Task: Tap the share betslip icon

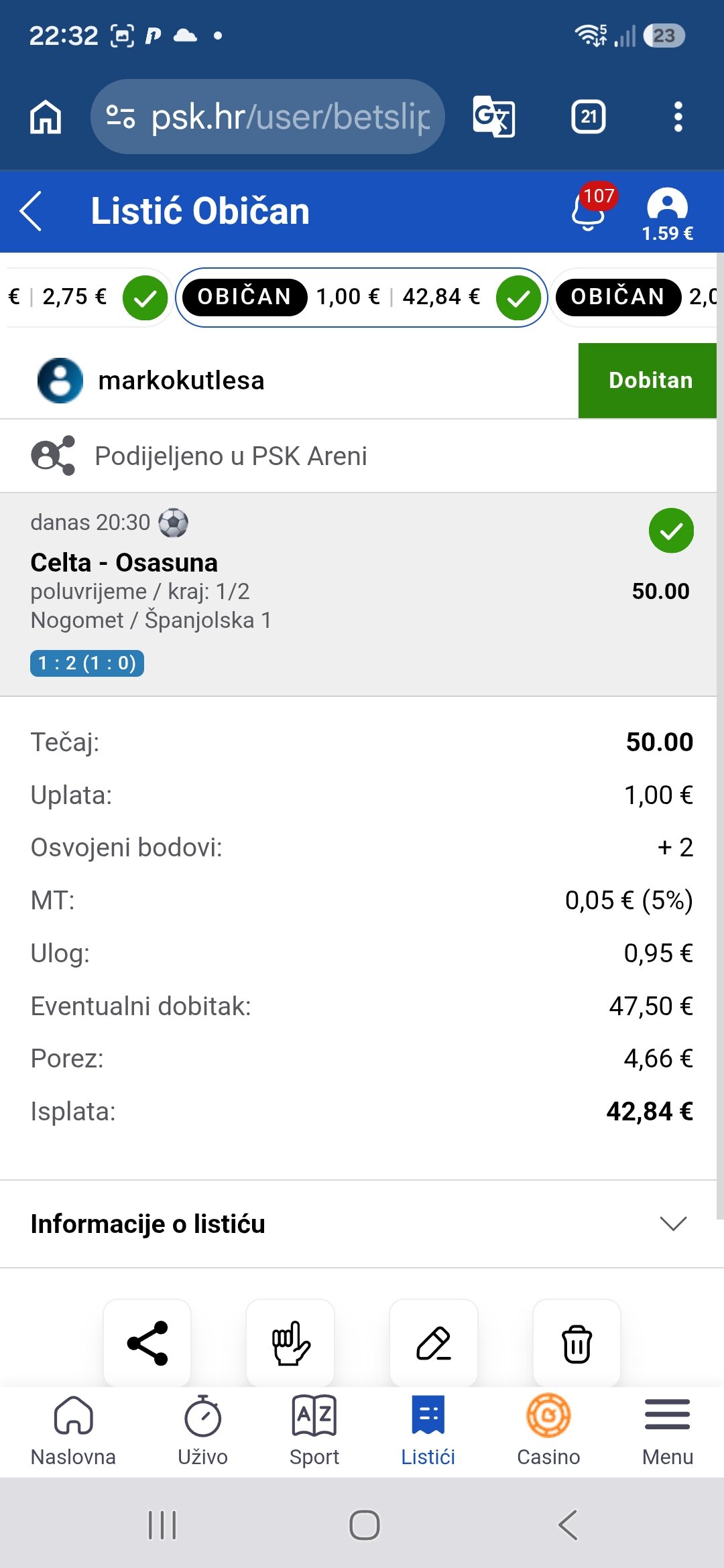Action: coord(147,1343)
